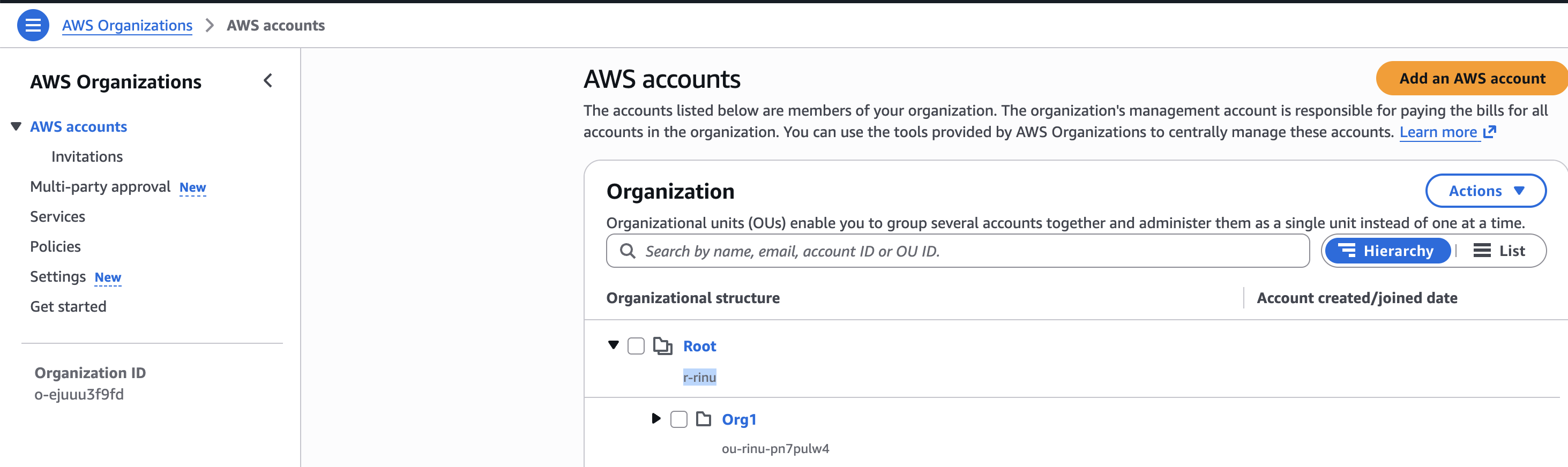Open the Org1 link
The height and width of the screenshot is (467, 1568).
click(x=739, y=419)
